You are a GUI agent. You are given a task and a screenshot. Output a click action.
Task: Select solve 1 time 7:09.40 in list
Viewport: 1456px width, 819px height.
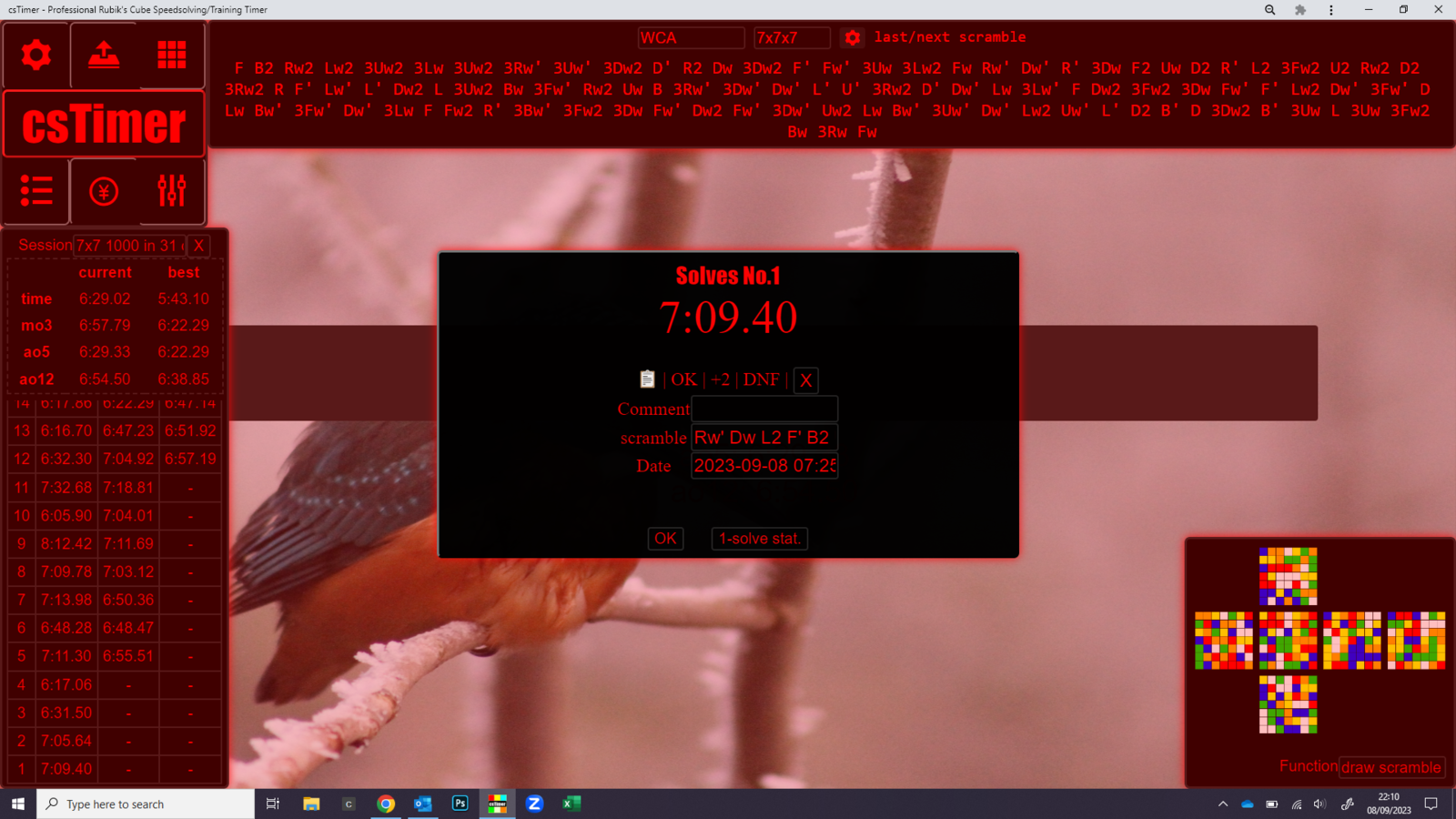66,769
